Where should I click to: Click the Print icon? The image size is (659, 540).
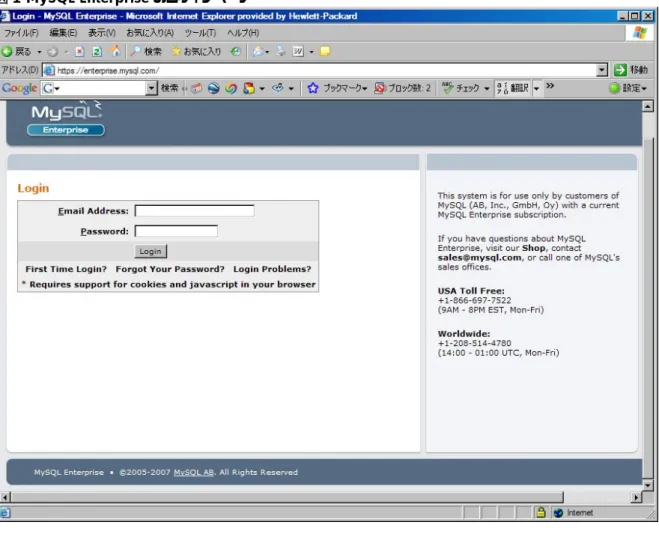pyautogui.click(x=280, y=52)
